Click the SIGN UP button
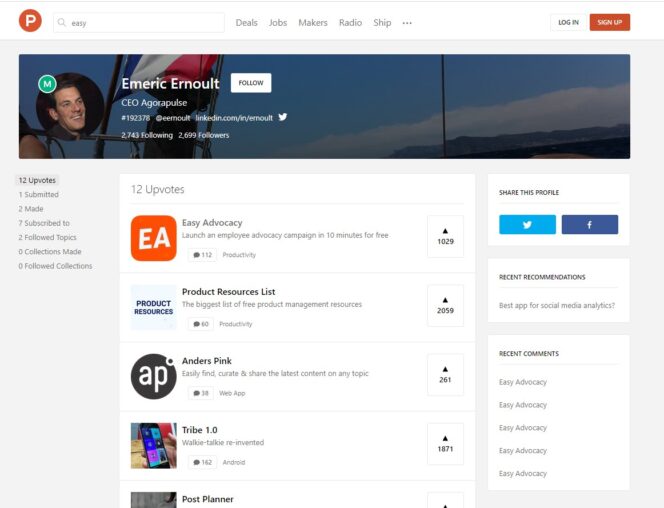 [x=610, y=22]
